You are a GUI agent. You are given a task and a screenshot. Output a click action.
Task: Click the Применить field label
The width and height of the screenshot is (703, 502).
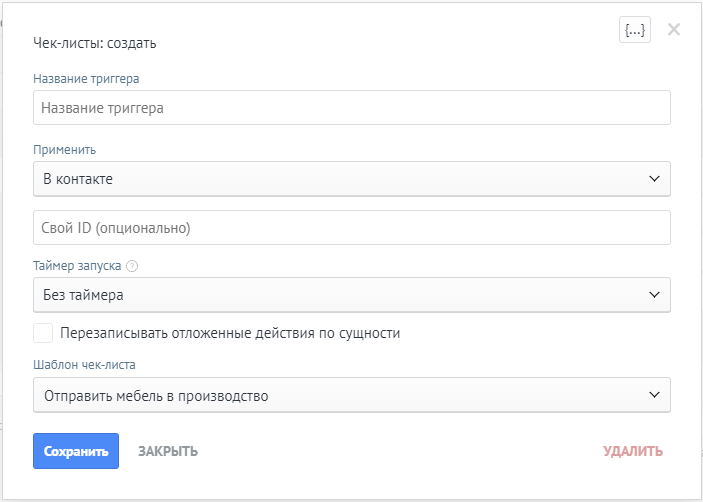coord(64,149)
